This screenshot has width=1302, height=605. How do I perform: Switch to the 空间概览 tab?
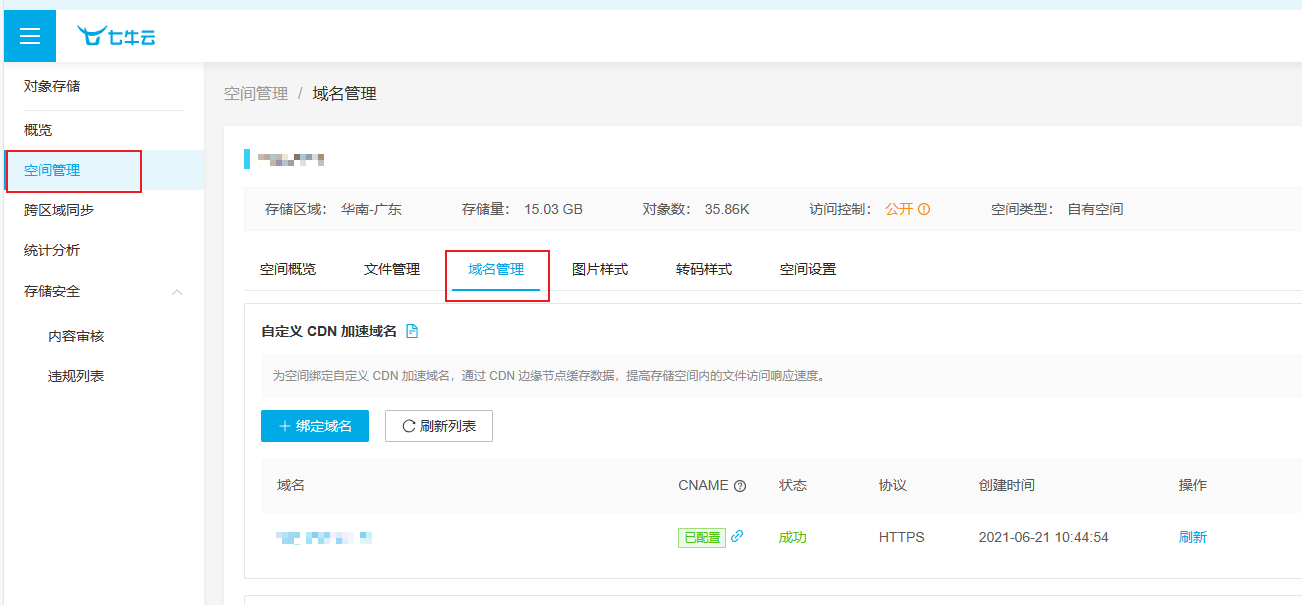288,269
